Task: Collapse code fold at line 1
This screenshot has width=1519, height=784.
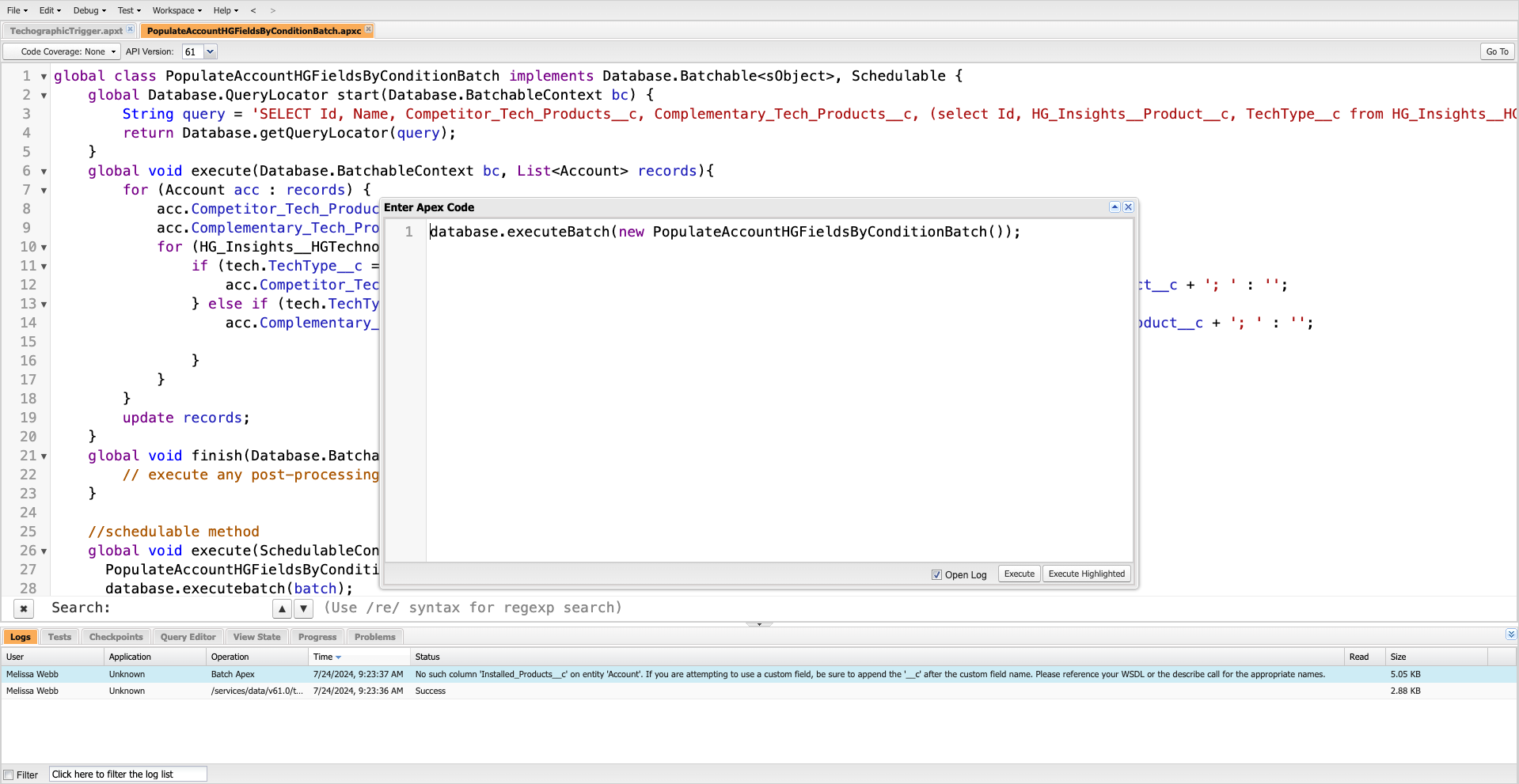Action: coord(44,77)
